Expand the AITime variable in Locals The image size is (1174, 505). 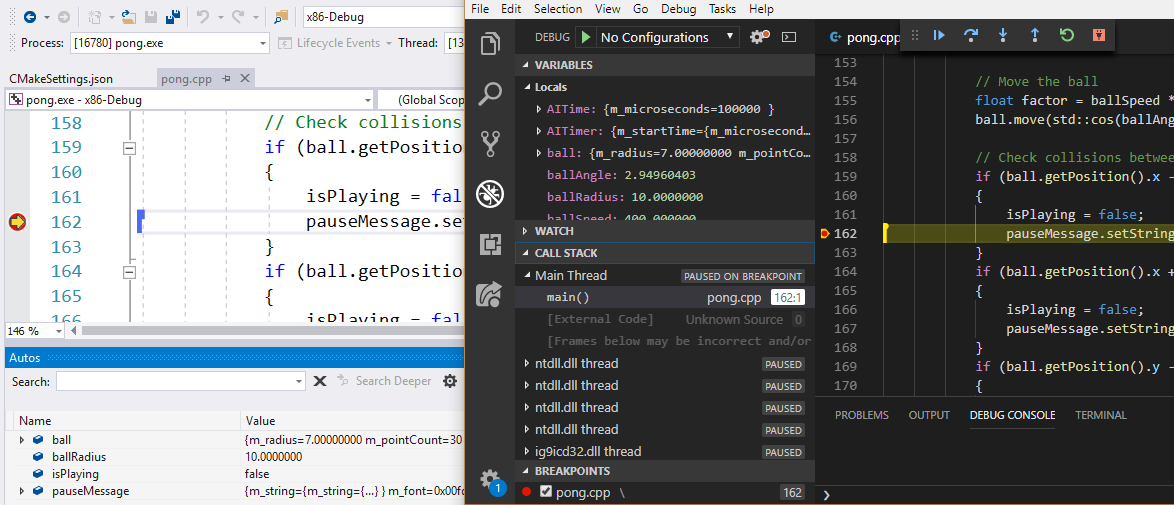tap(539, 109)
